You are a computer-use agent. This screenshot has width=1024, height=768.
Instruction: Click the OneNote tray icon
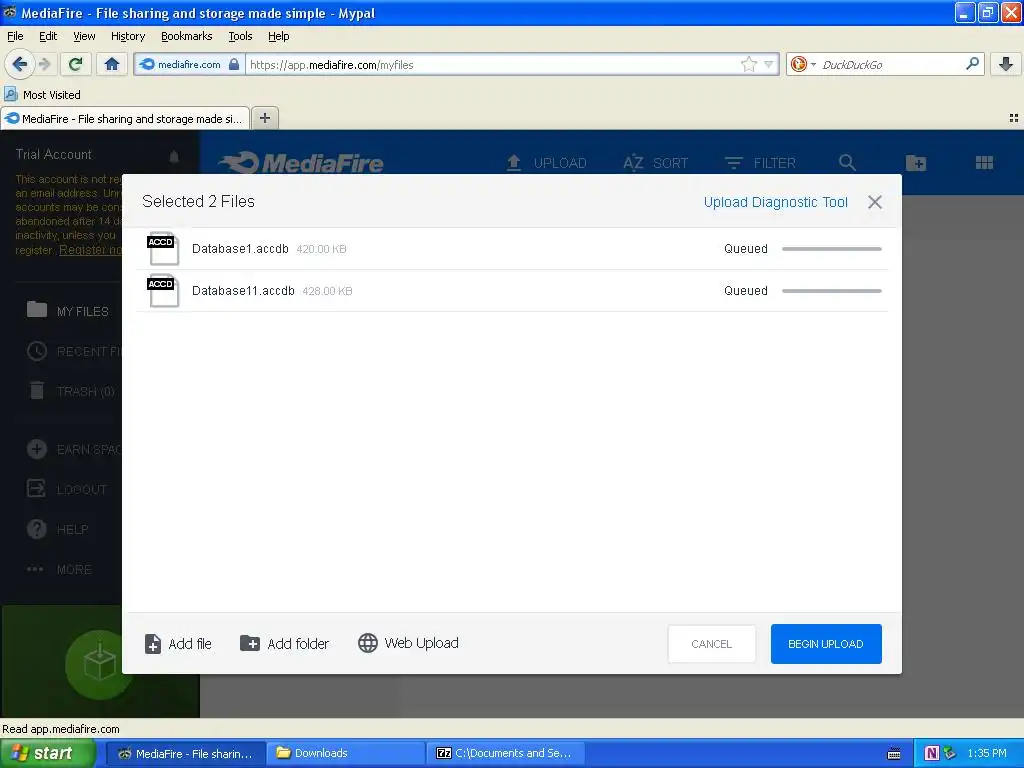tap(931, 753)
